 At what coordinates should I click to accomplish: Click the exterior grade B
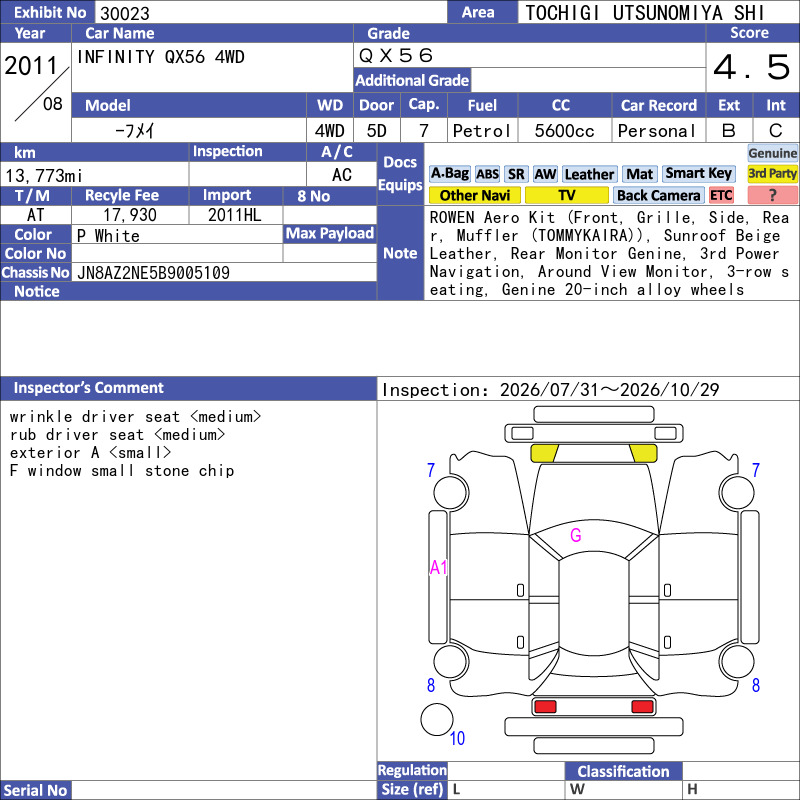(729, 131)
